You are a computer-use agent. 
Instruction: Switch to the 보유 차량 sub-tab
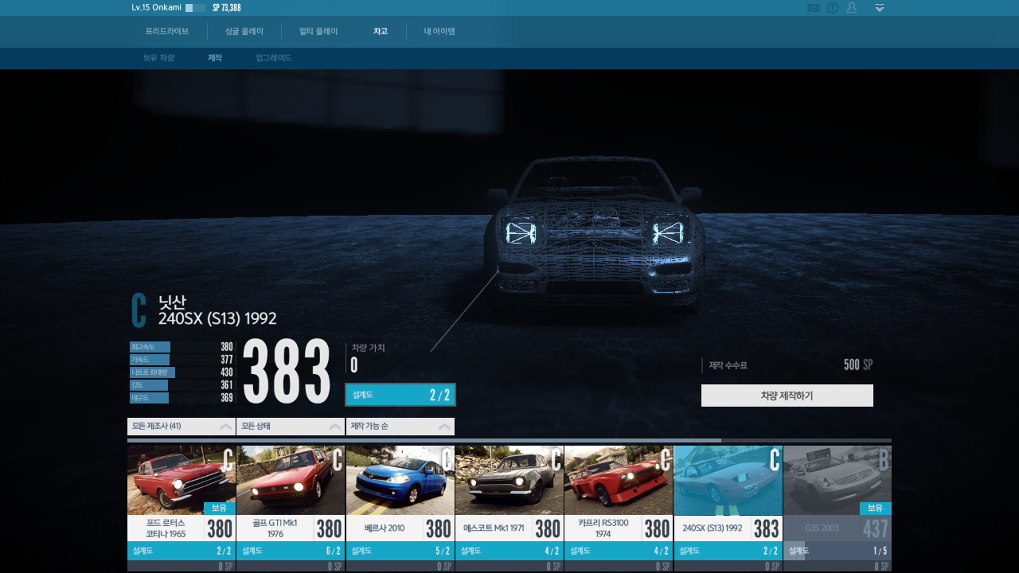pyautogui.click(x=158, y=58)
